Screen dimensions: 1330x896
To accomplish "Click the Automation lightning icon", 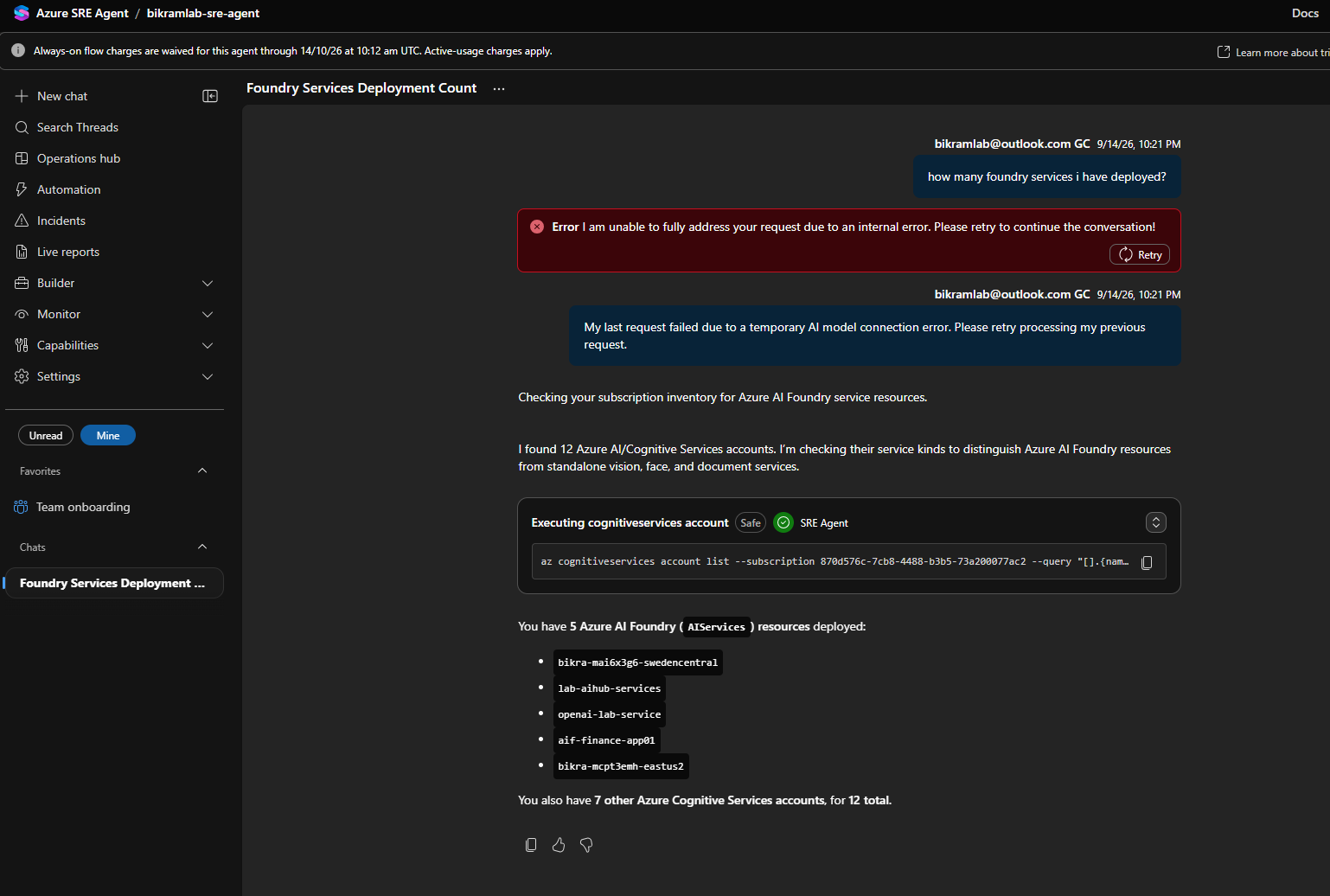I will click(x=22, y=189).
